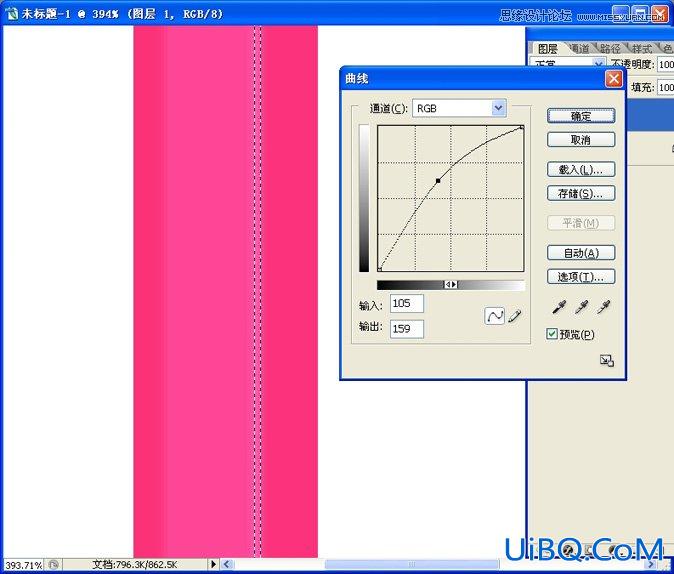Viewport: 674px width, 574px height.
Task: Expand the status bar document info arrow
Action: (213, 564)
